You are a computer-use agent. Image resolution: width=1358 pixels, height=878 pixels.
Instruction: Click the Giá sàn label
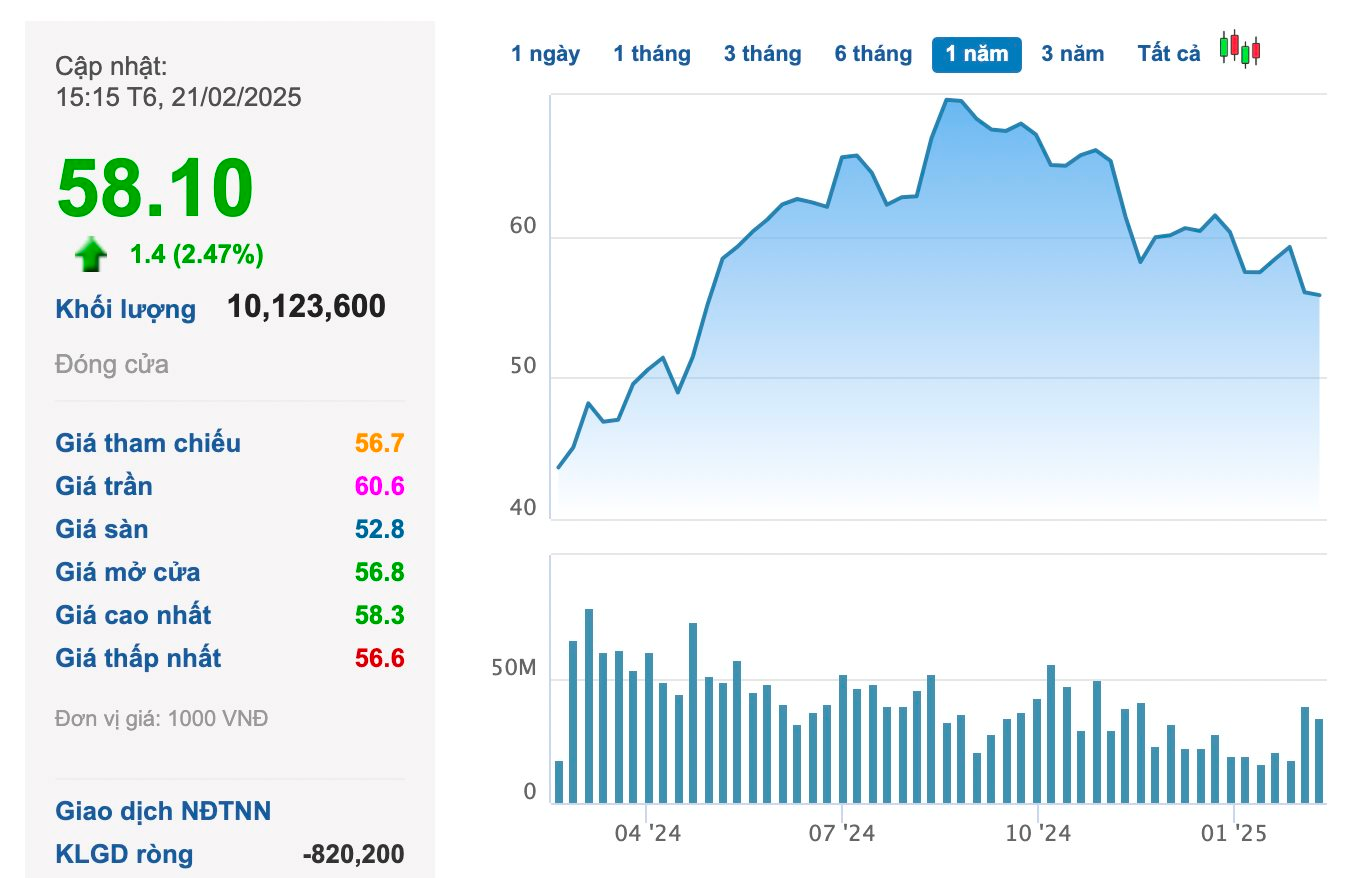(102, 529)
